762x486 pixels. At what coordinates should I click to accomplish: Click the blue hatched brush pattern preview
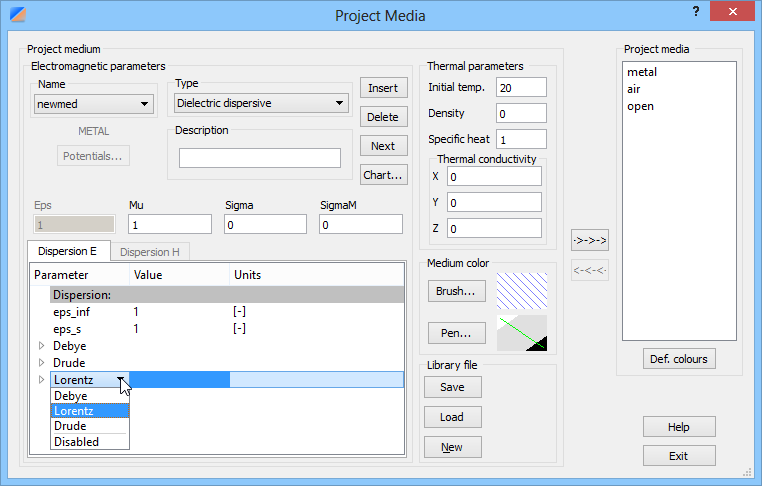coord(522,292)
